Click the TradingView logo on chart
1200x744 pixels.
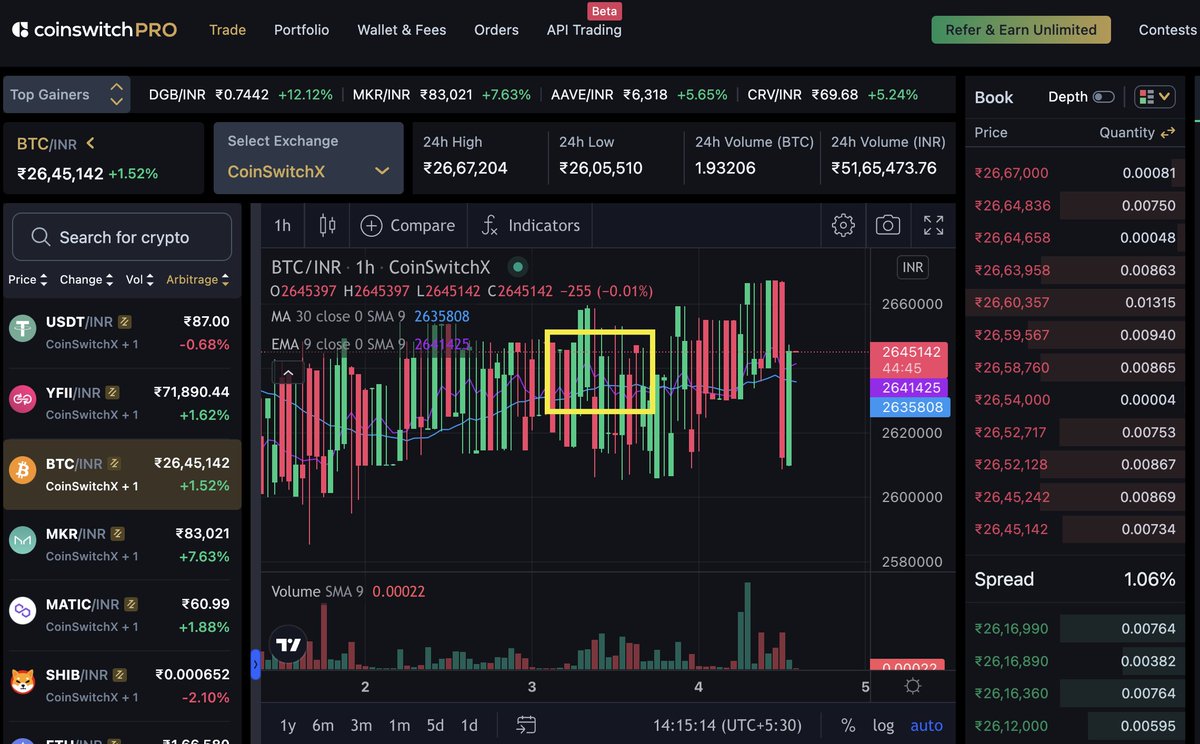[289, 646]
